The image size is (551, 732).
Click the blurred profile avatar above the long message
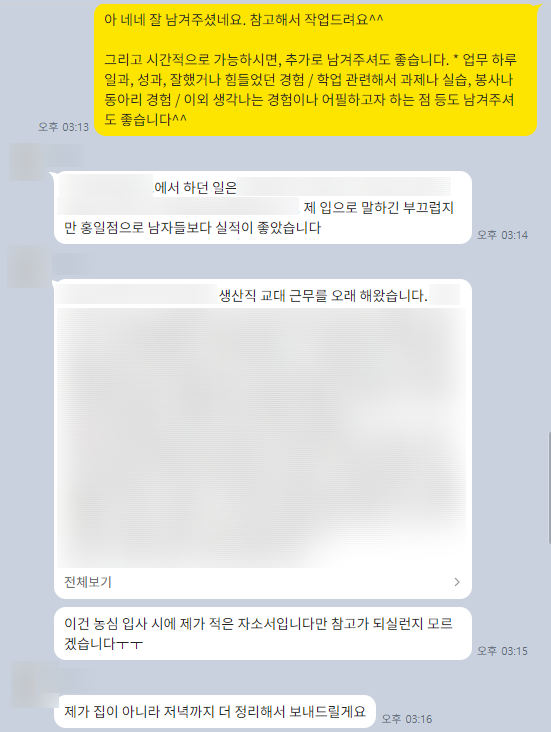tap(27, 267)
